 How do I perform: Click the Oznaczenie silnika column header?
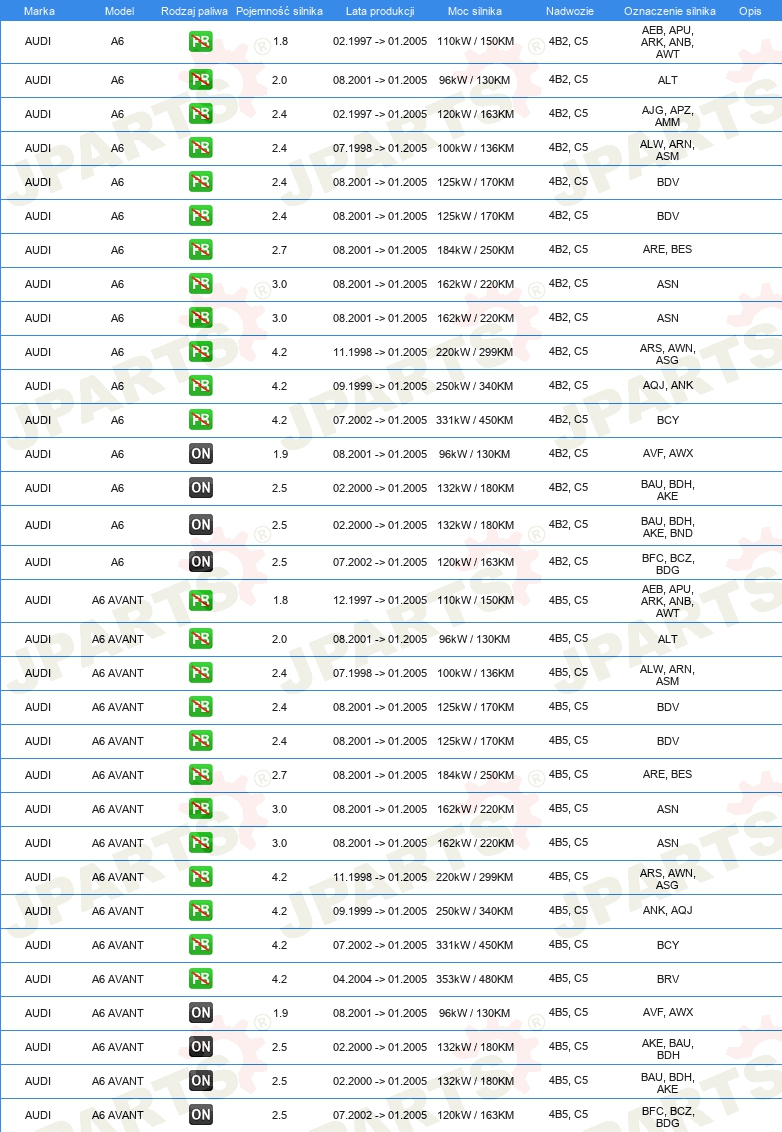point(669,11)
